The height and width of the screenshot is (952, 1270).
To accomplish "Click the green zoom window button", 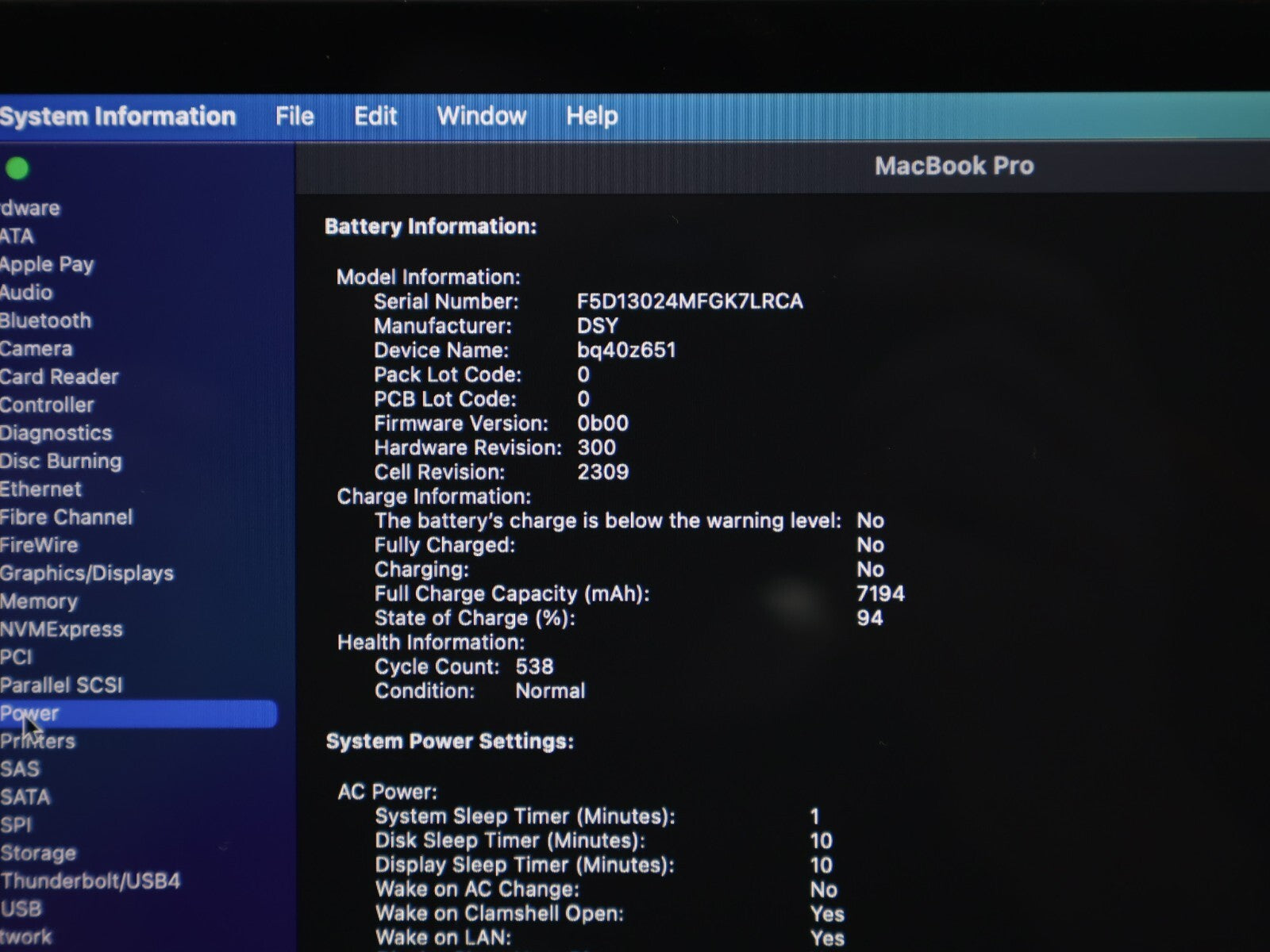I will point(17,168).
